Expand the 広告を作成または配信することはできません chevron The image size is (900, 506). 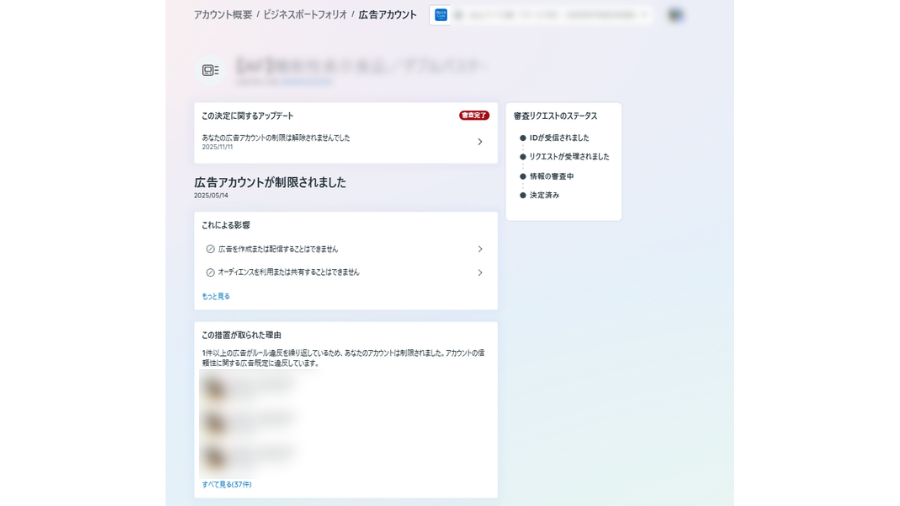tap(480, 249)
